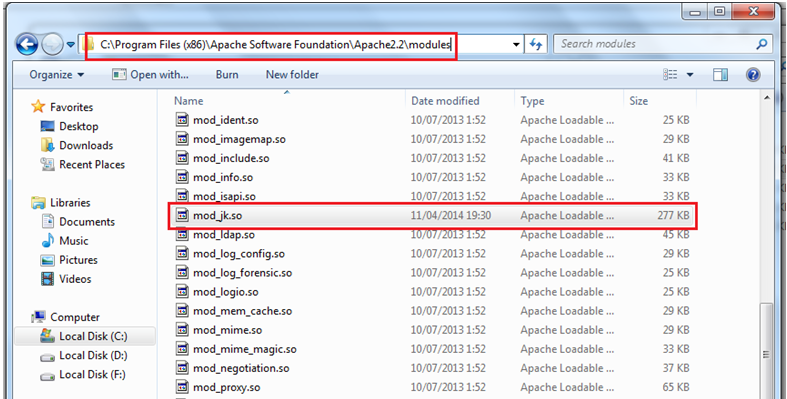Click the 11/04/2014 19:30 date cell

pos(451,216)
